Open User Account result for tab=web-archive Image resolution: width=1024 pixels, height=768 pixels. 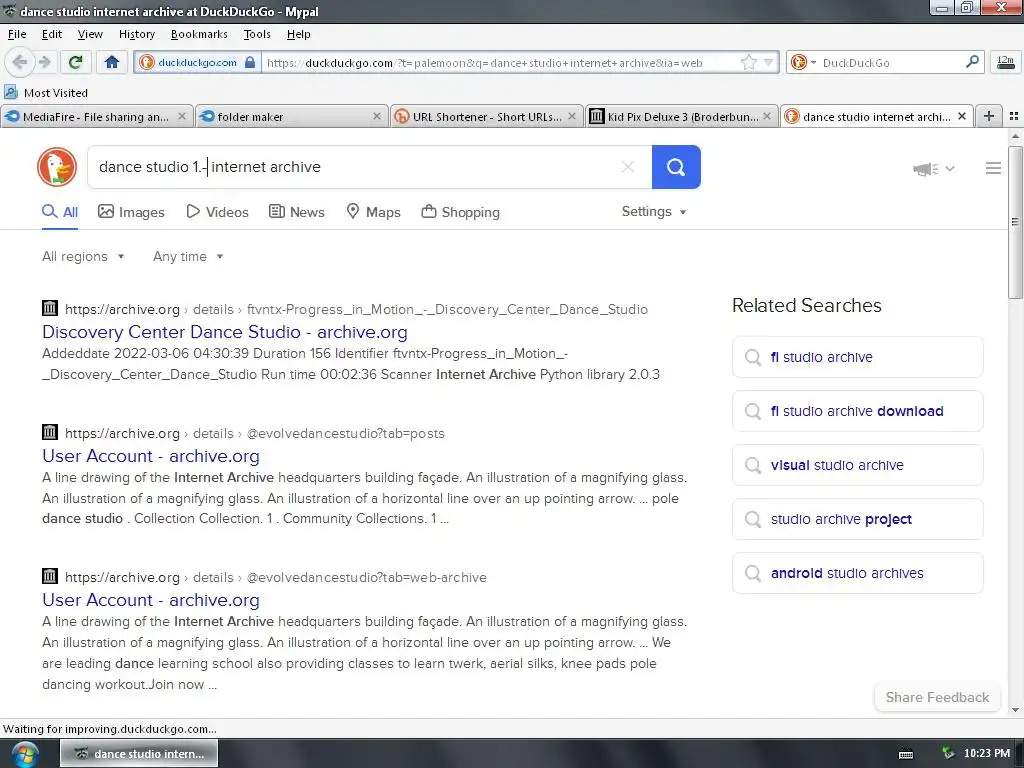tap(151, 600)
